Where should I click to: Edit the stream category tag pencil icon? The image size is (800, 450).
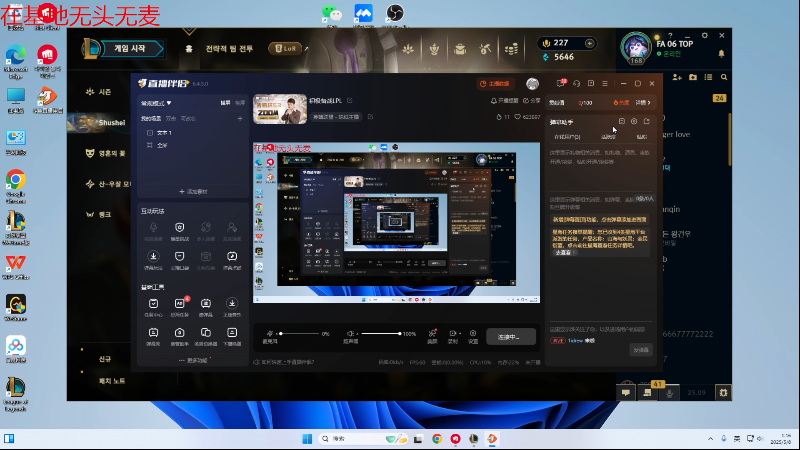tap(370, 117)
